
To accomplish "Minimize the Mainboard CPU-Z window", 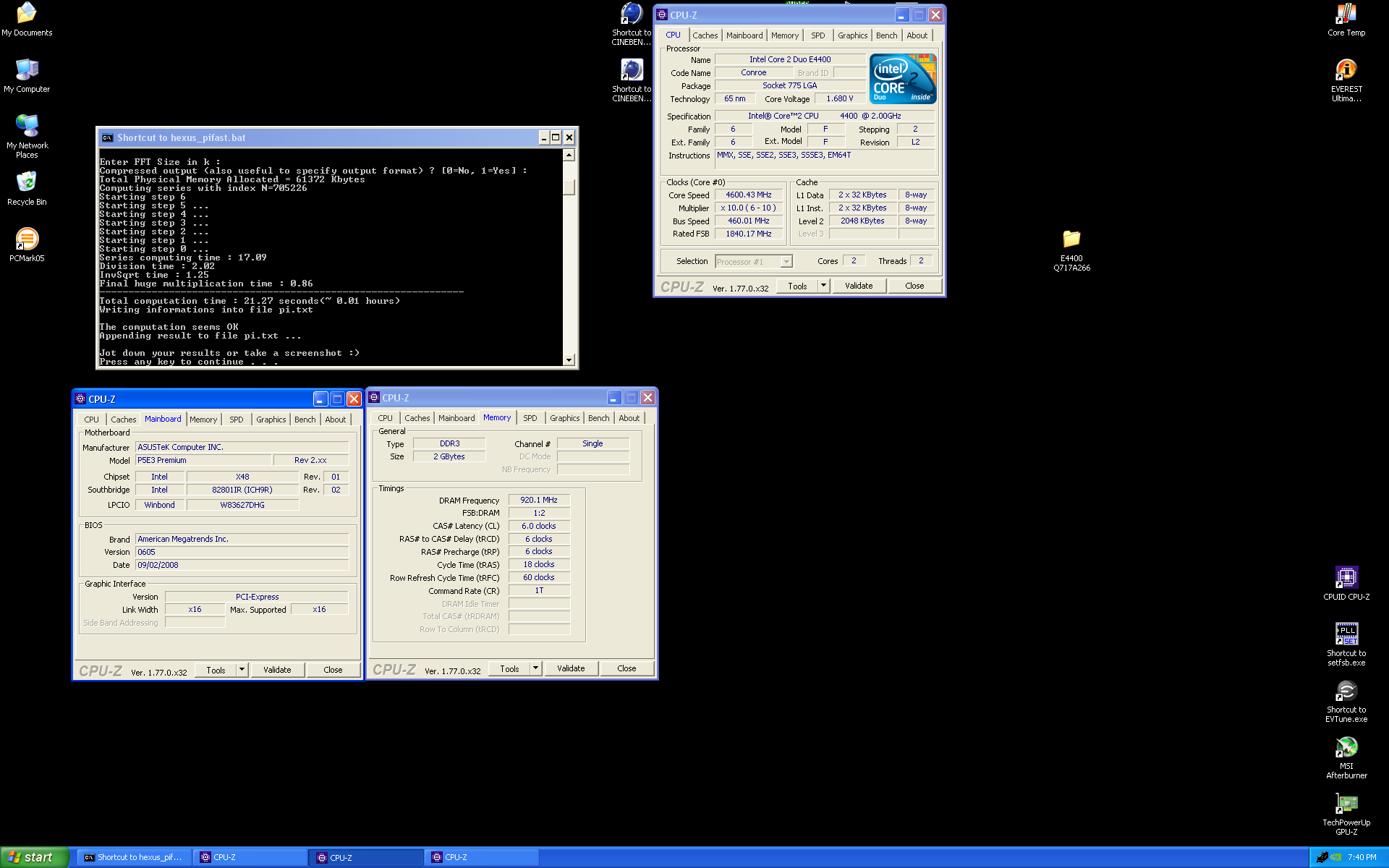I will (320, 399).
